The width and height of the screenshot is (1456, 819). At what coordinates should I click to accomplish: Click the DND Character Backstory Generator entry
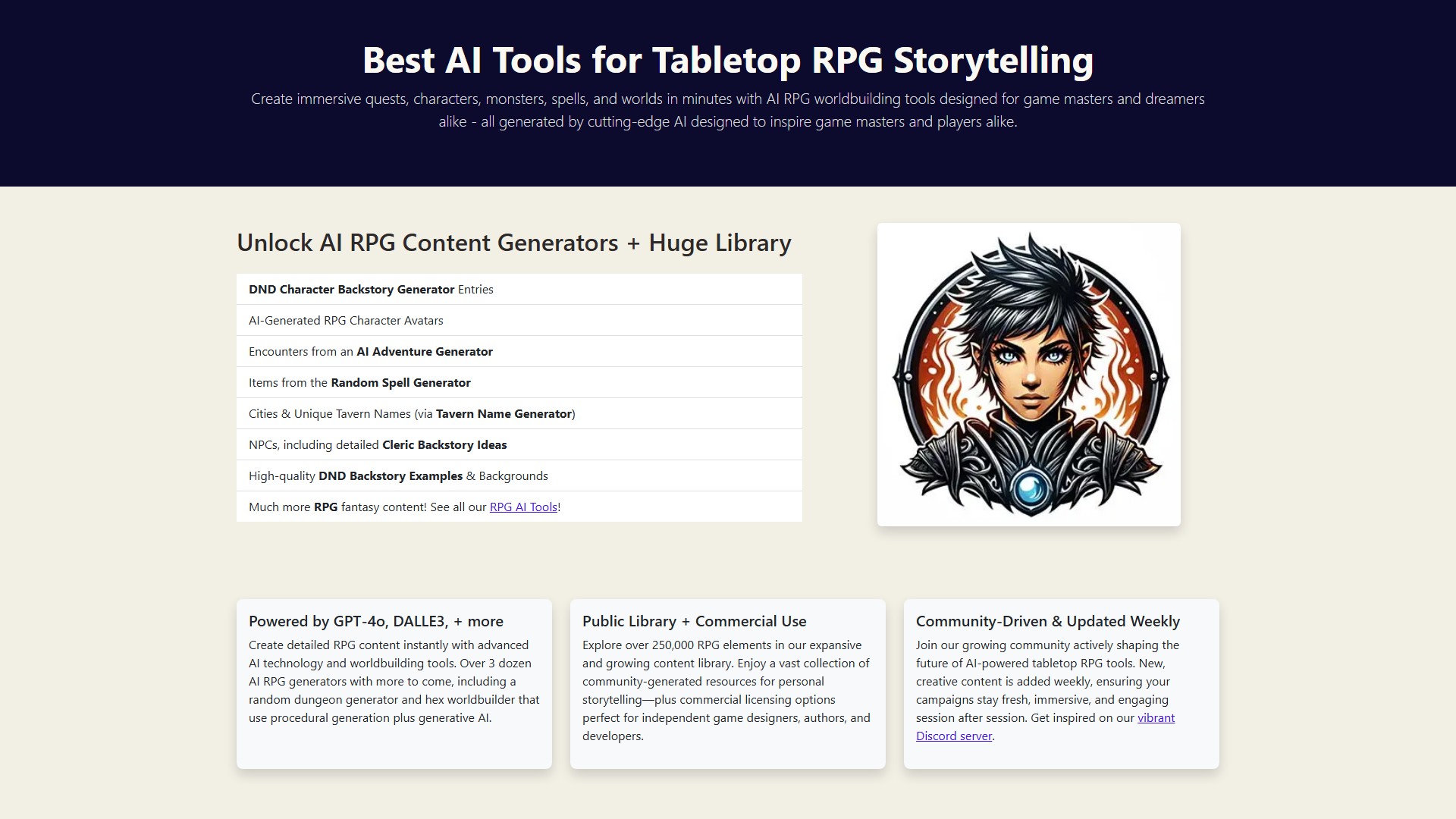pos(519,289)
